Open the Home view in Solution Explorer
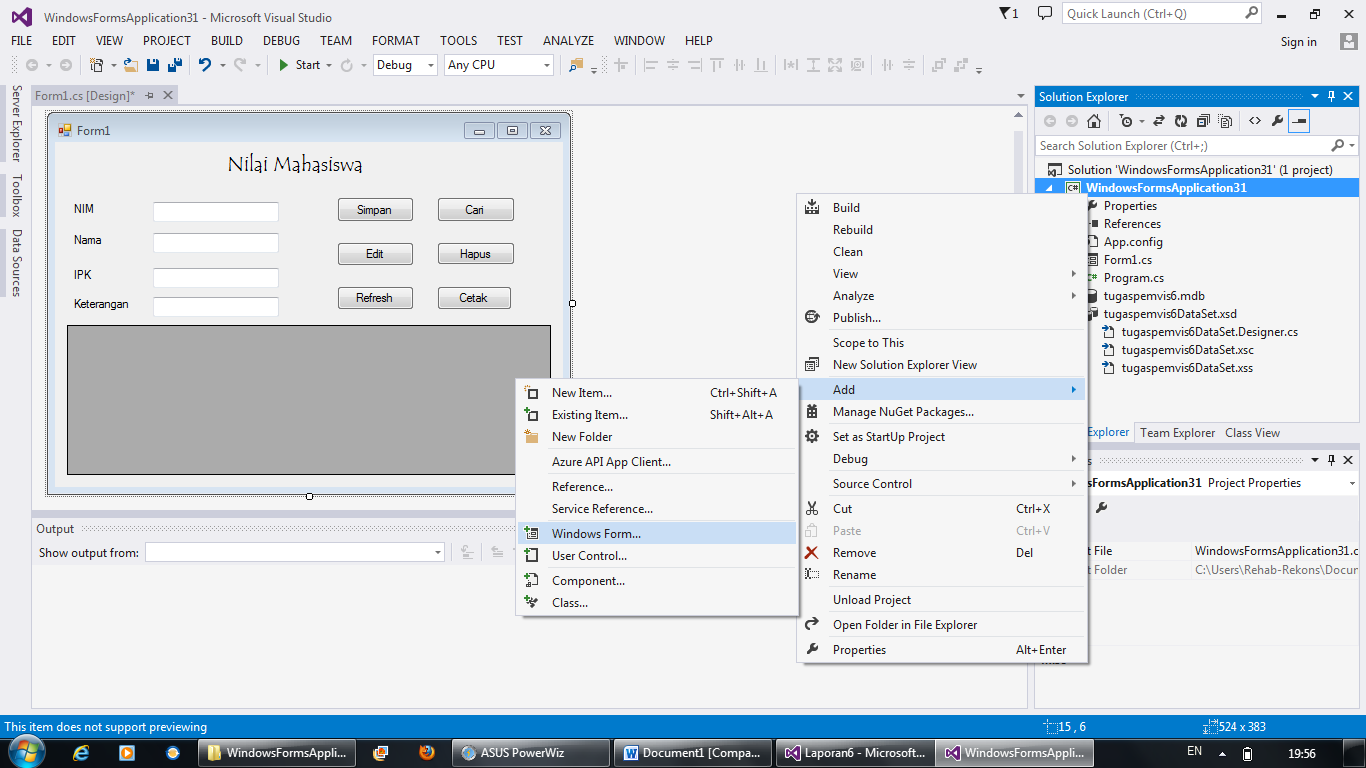Viewport: 1366px width, 768px height. (1094, 121)
